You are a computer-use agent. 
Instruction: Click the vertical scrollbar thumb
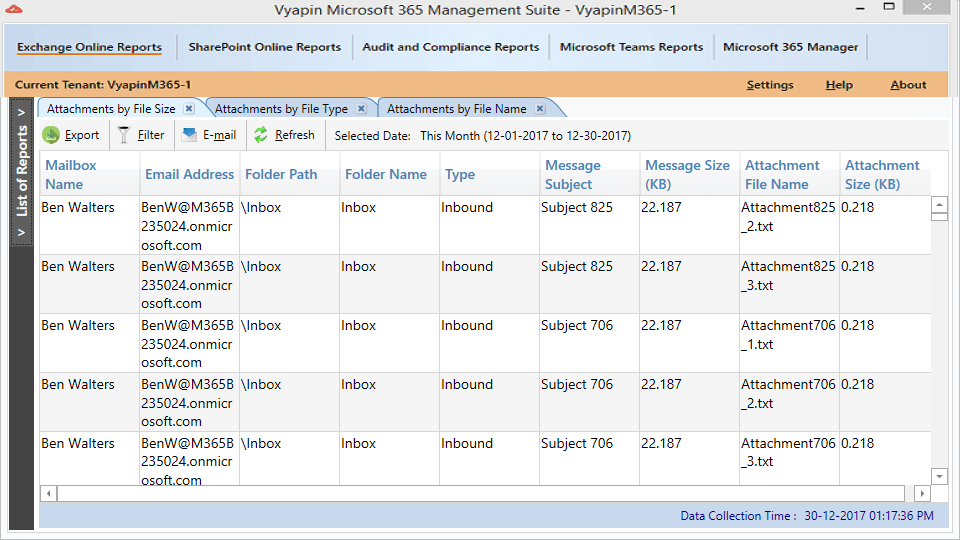939,217
